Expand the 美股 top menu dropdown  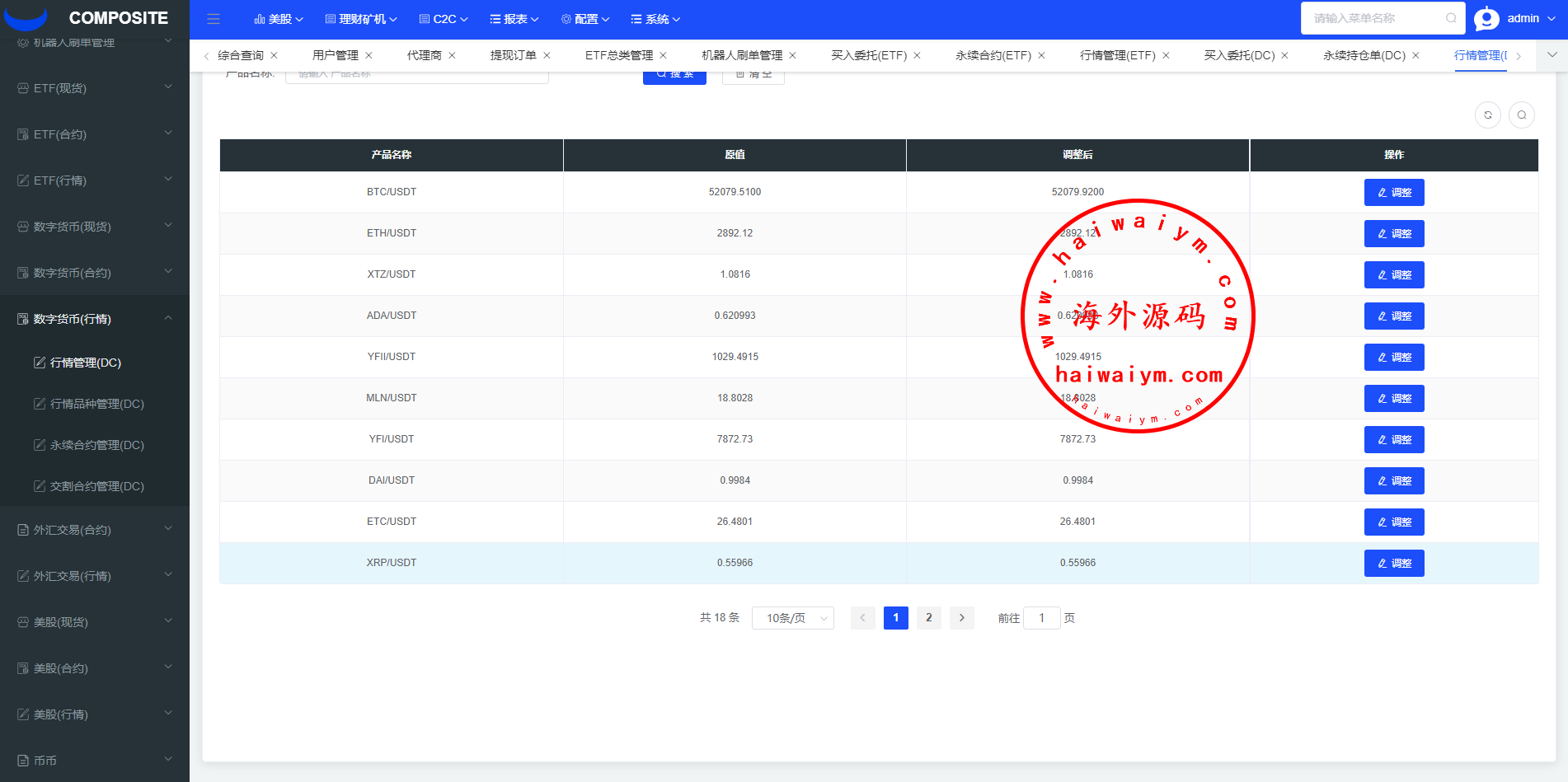click(279, 19)
